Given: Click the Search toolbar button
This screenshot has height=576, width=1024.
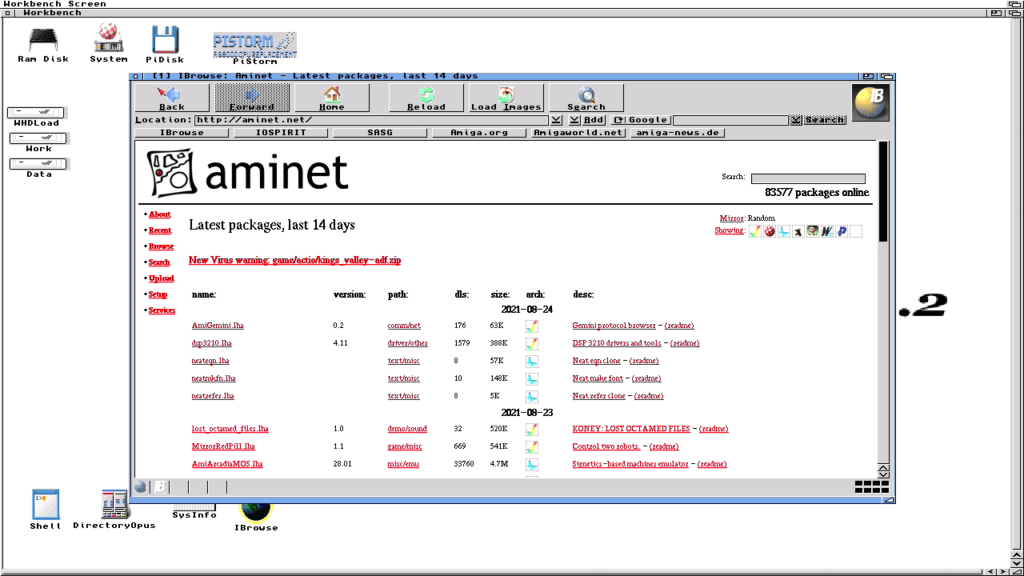Looking at the screenshot, I should tap(586, 98).
